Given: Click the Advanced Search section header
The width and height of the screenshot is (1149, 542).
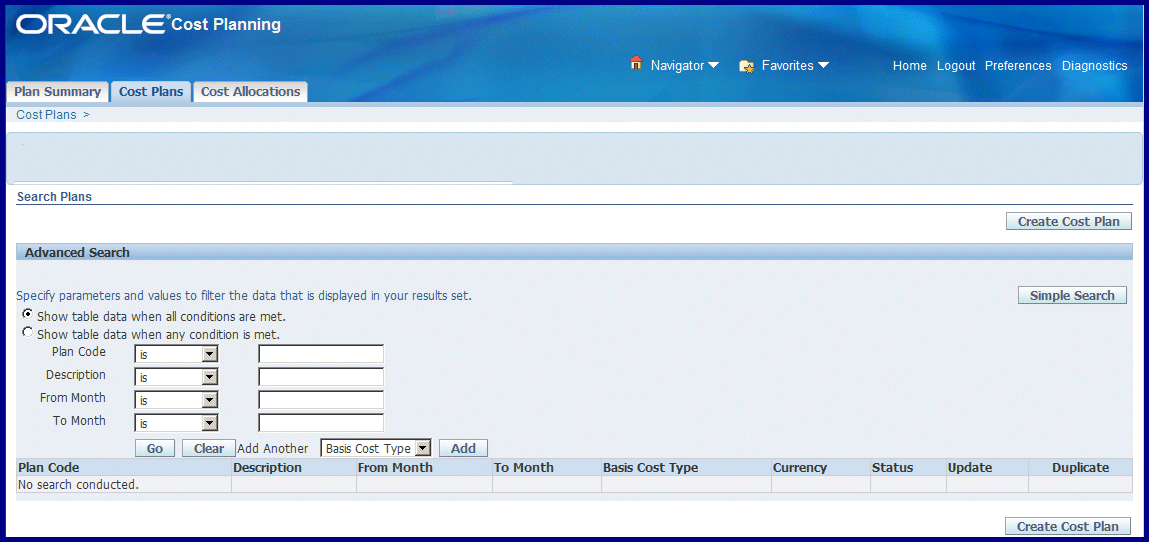Looking at the screenshot, I should [574, 252].
